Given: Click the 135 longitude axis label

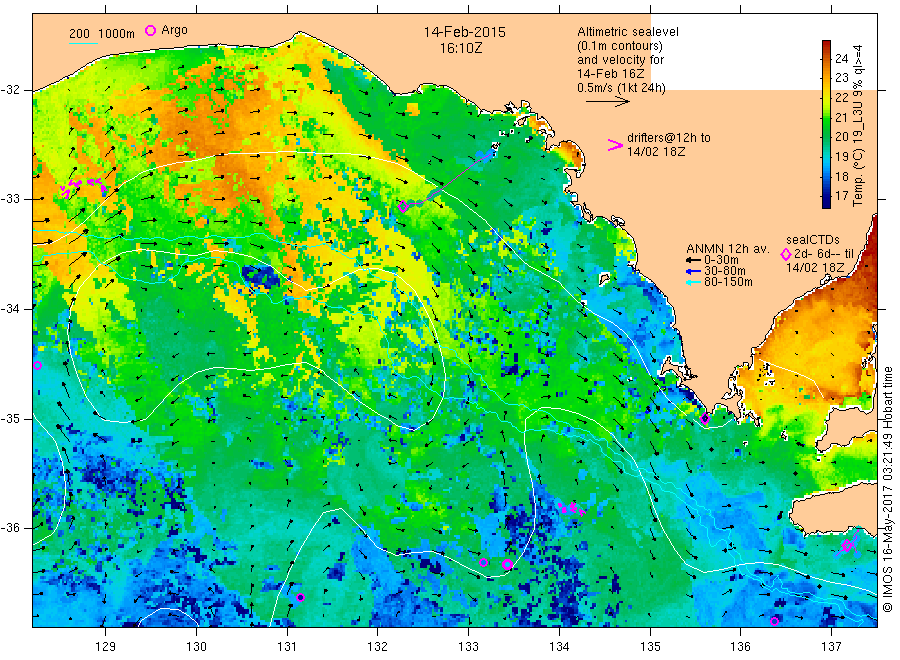Looking at the screenshot, I should coord(650,647).
